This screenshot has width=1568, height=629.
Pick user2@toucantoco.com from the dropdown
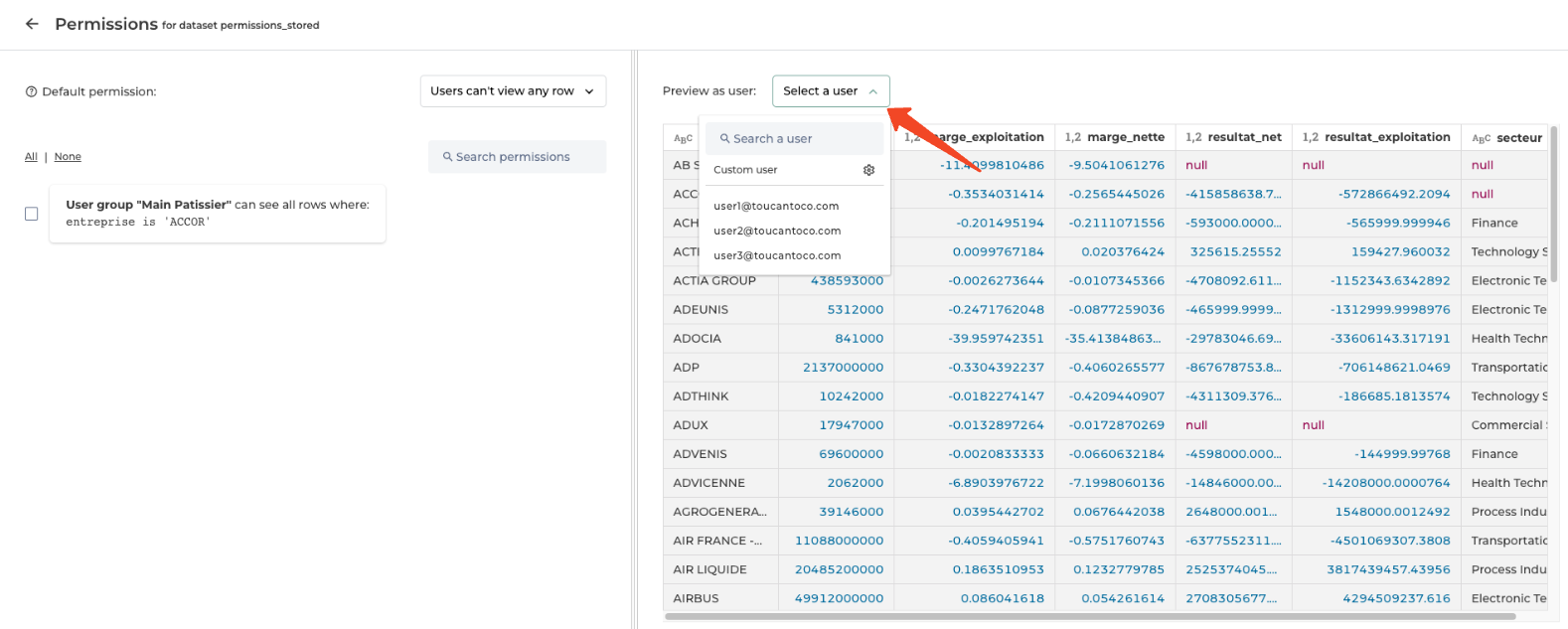[777, 231]
